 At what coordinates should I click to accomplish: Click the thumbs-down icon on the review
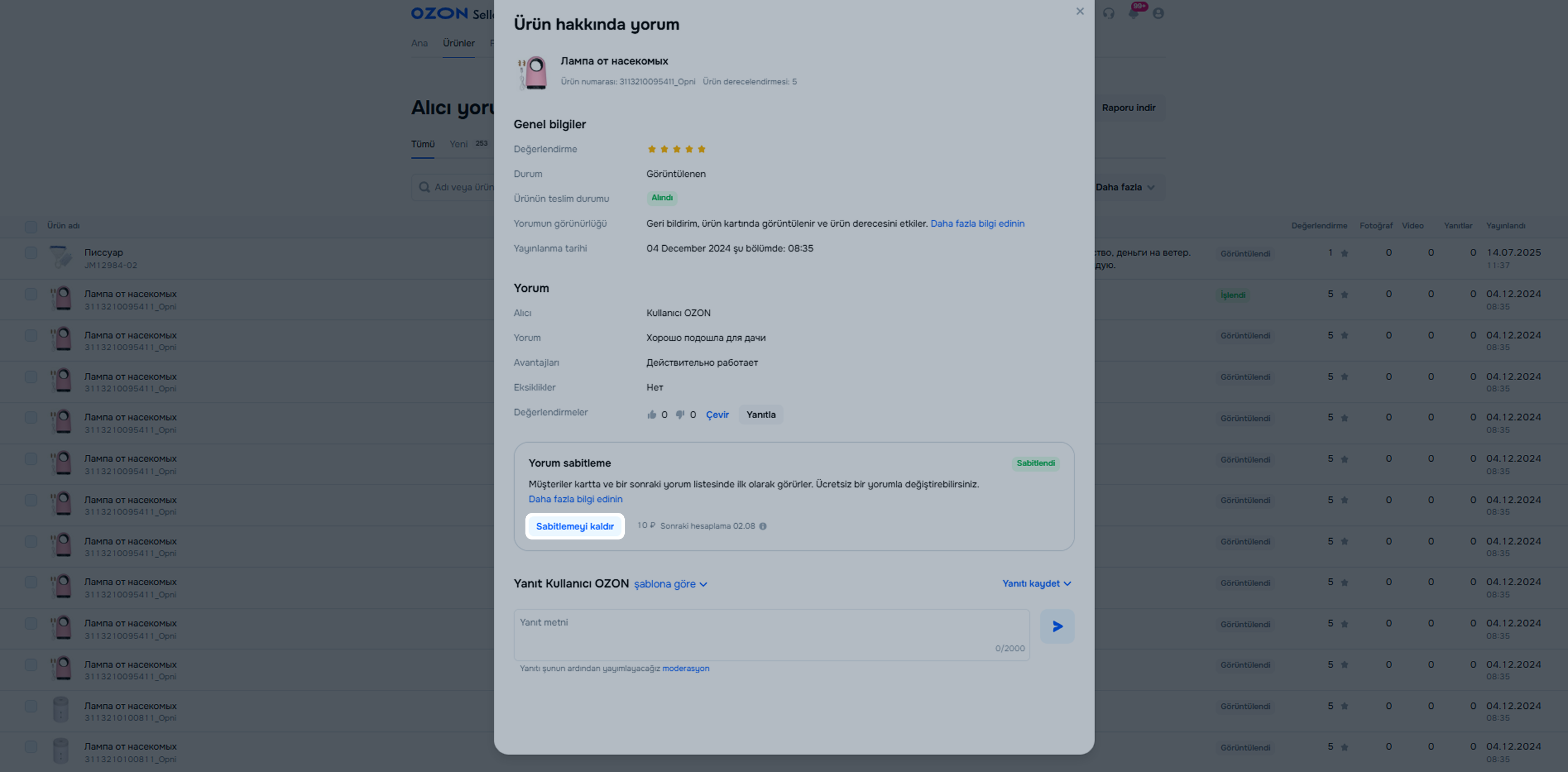680,415
